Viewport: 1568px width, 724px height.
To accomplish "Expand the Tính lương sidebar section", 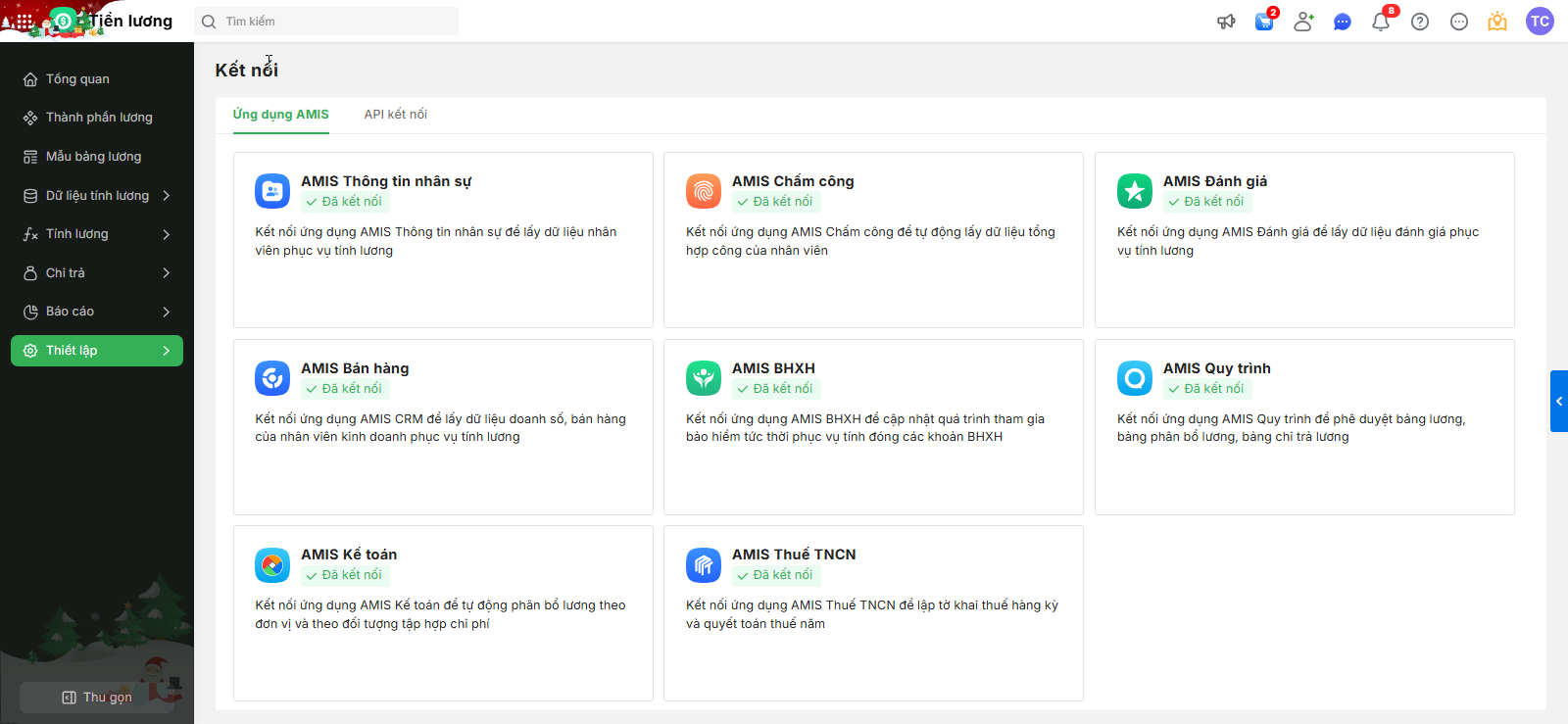I will (x=98, y=234).
